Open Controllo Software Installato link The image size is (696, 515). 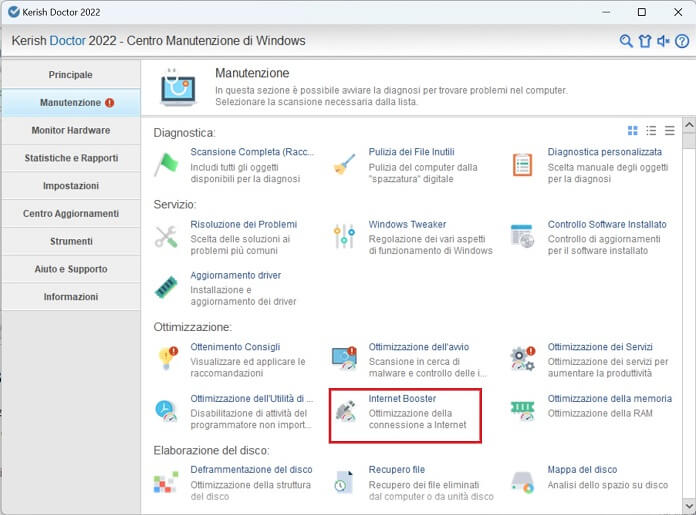607,224
